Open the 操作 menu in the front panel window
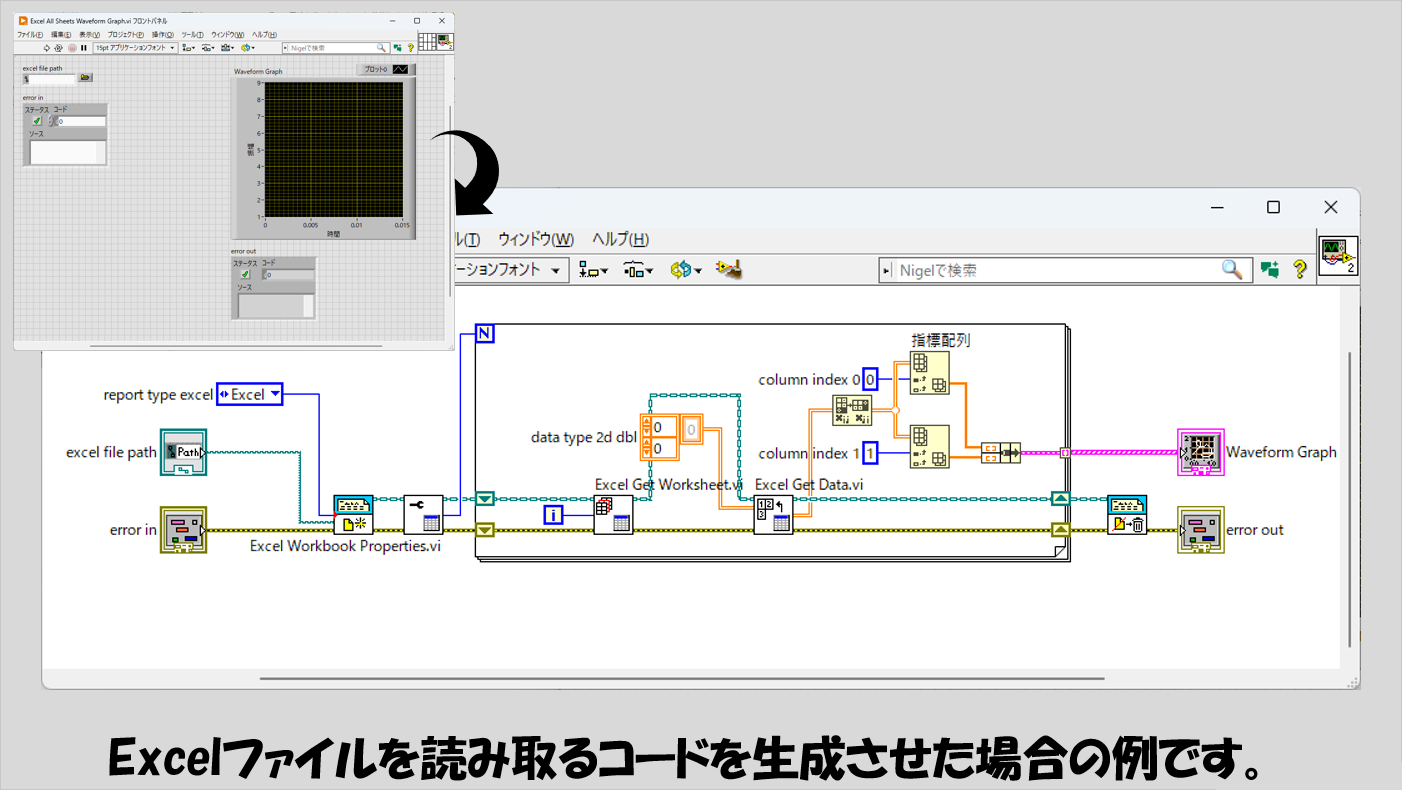This screenshot has height=790, width=1402. (x=163, y=34)
